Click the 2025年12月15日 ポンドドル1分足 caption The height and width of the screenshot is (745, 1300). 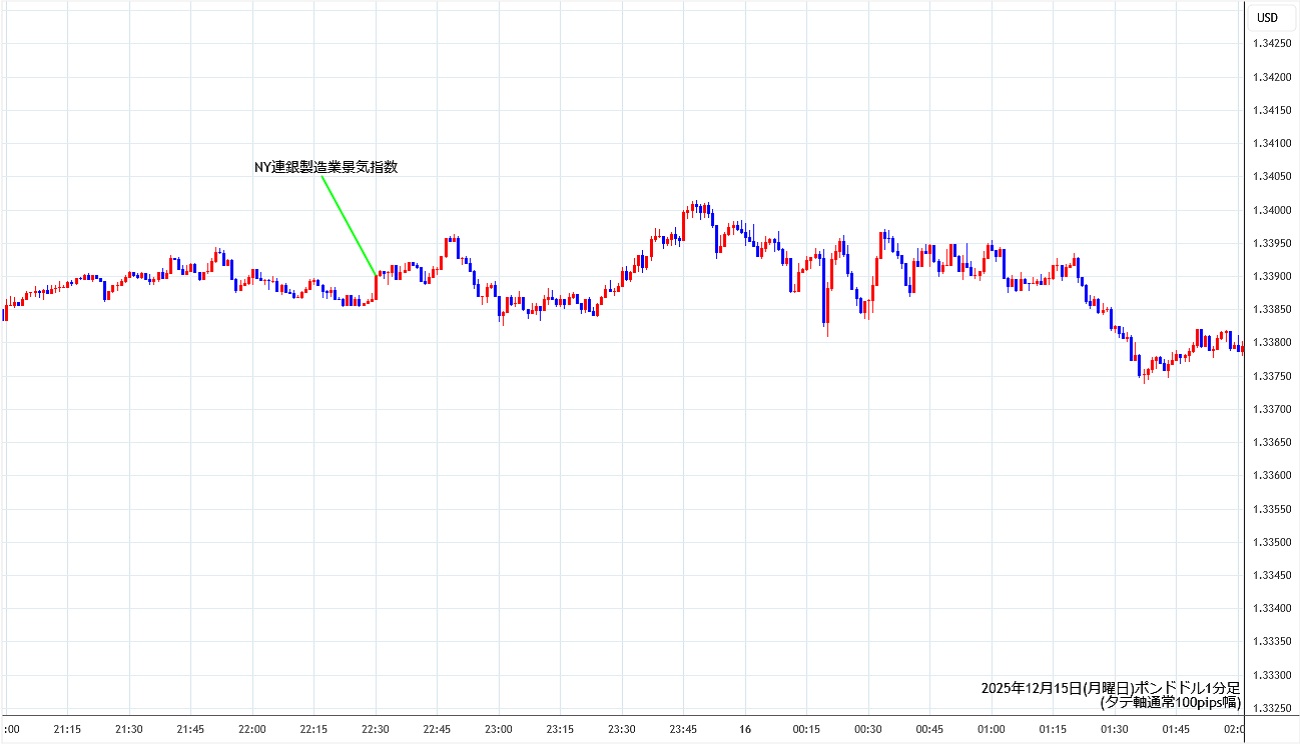pyautogui.click(x=1110, y=688)
